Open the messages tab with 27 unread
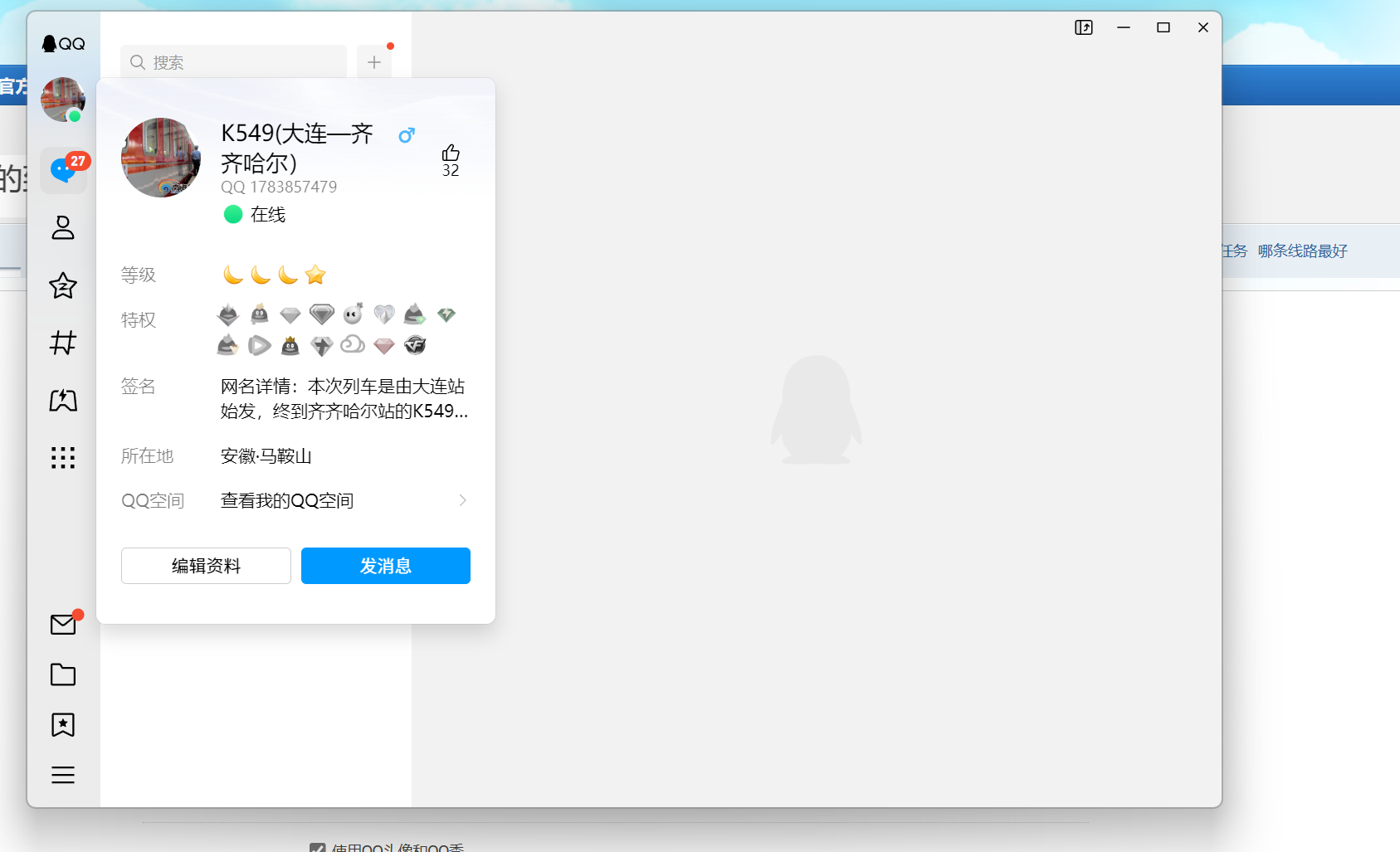1400x852 pixels. click(64, 171)
